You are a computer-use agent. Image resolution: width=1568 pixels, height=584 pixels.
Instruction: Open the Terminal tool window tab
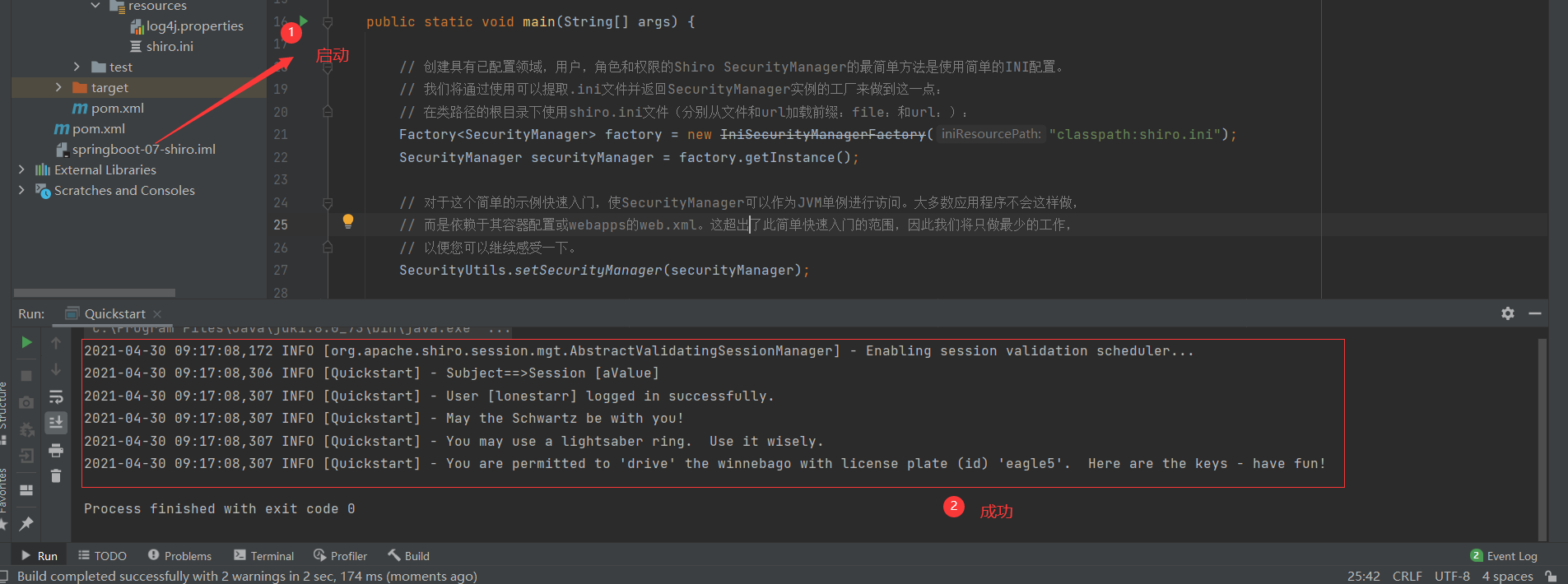click(x=263, y=556)
